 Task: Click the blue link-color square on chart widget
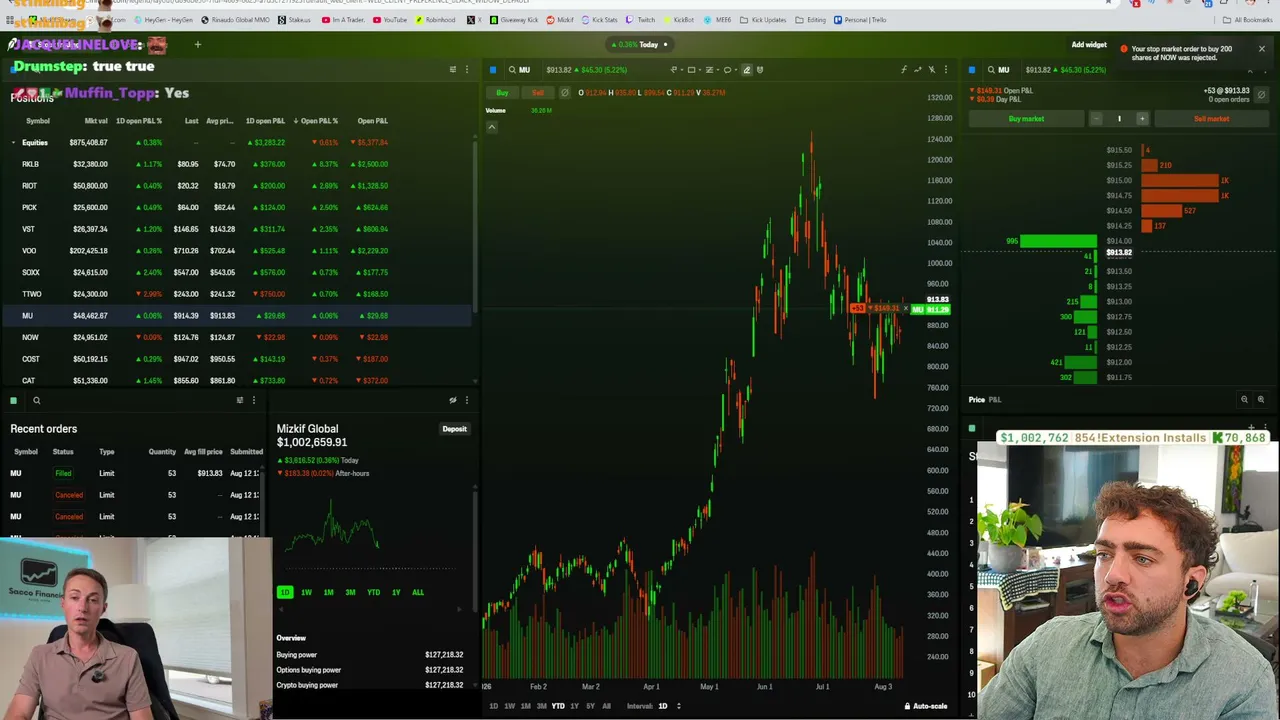pos(493,70)
